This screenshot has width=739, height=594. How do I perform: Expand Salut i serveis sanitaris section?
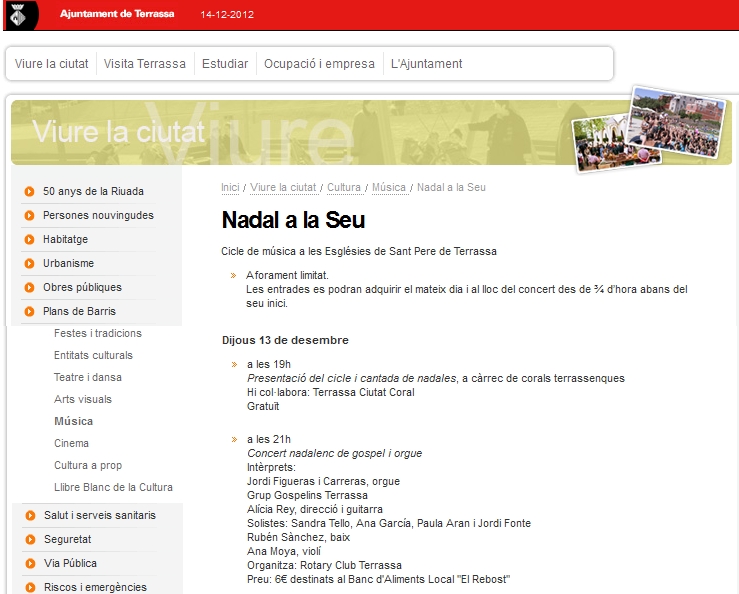pos(99,516)
